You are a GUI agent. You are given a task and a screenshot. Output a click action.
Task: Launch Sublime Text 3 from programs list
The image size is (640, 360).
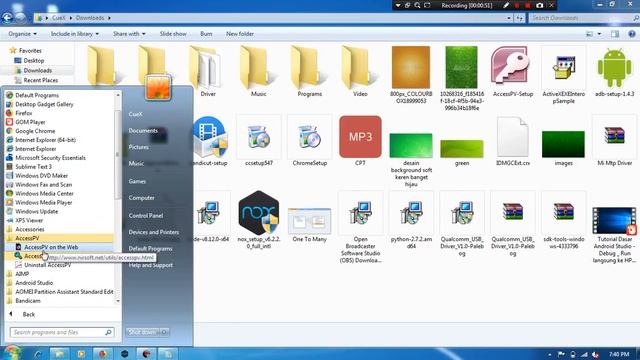[x=33, y=167]
